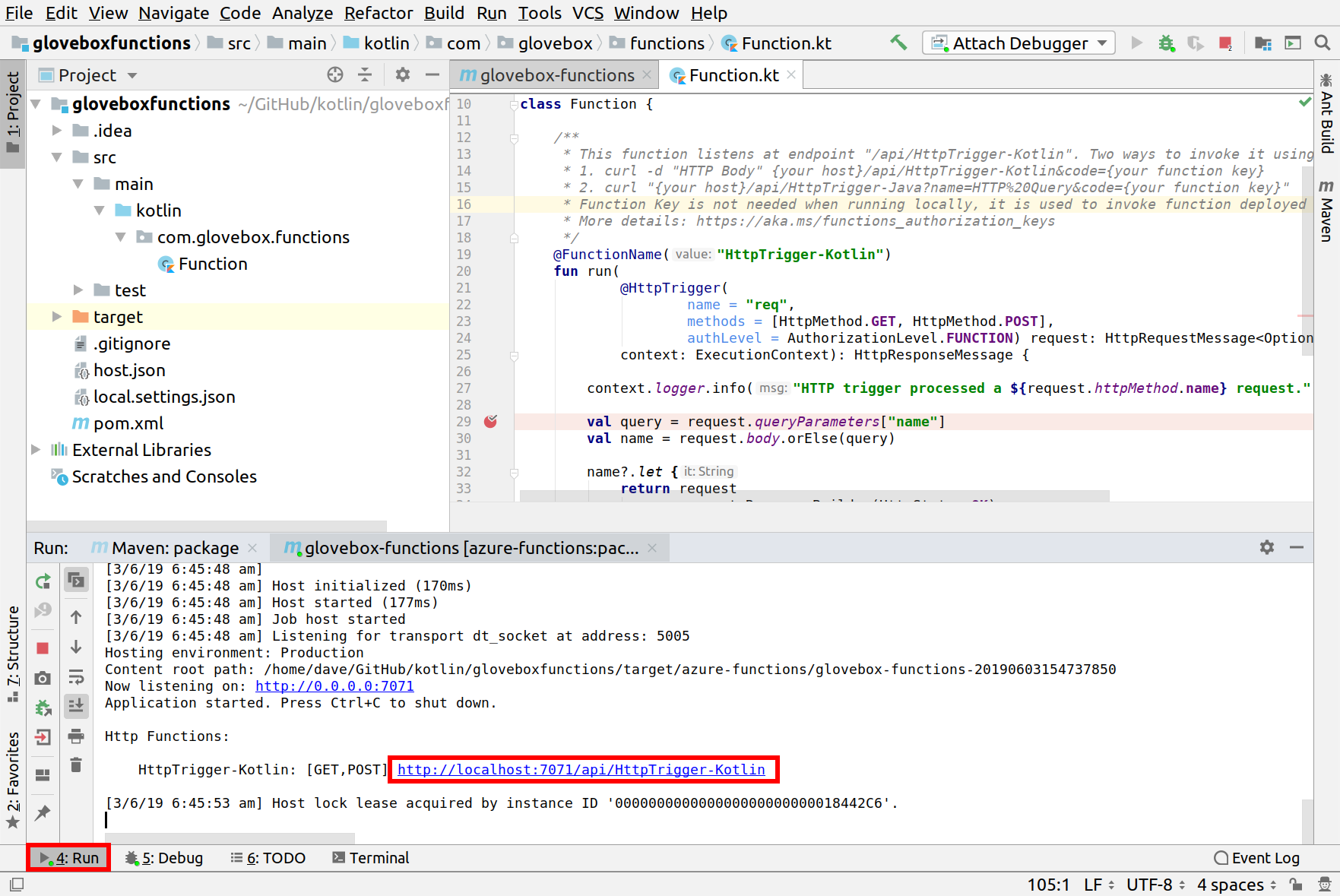Click the Build Project hammer icon

coord(898,43)
